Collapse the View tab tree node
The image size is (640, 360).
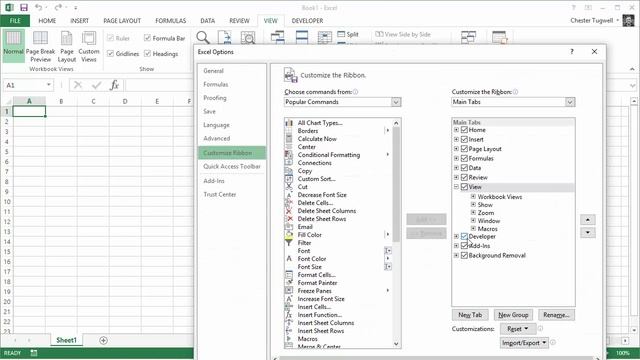coord(456,187)
